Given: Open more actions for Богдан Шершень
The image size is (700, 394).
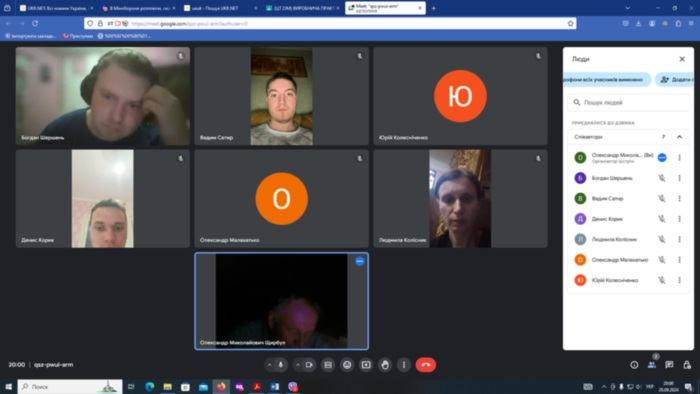Looking at the screenshot, I should (x=679, y=178).
